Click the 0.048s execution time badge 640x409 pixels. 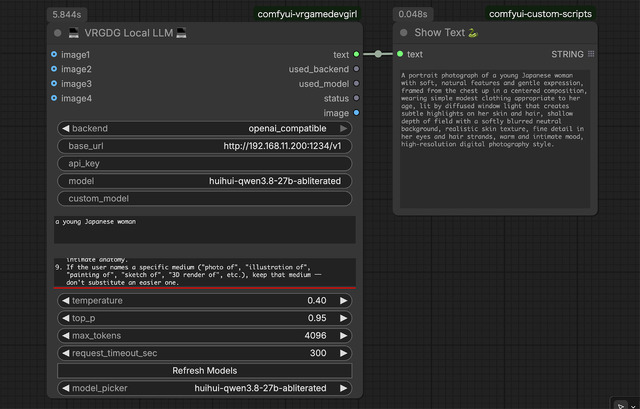pos(413,14)
